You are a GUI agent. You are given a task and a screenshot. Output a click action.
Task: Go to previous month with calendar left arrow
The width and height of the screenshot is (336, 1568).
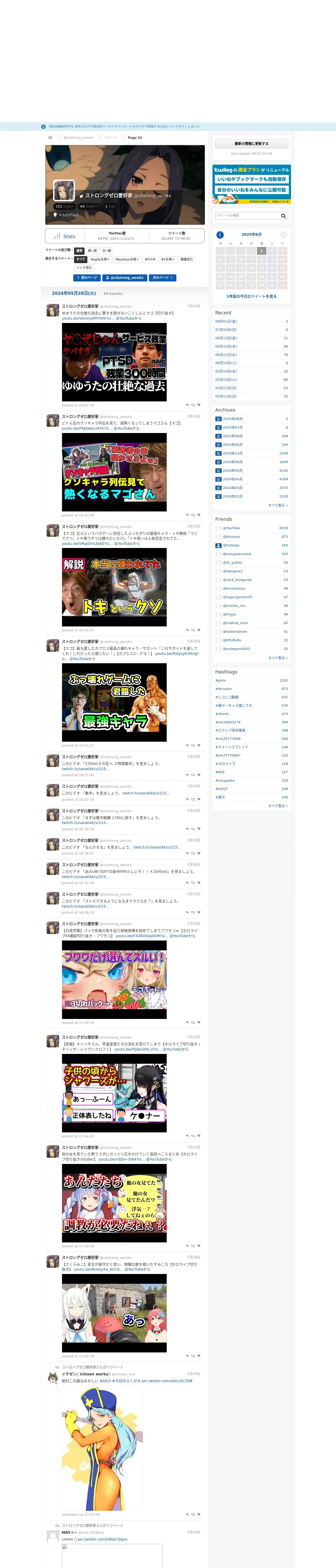(220, 234)
